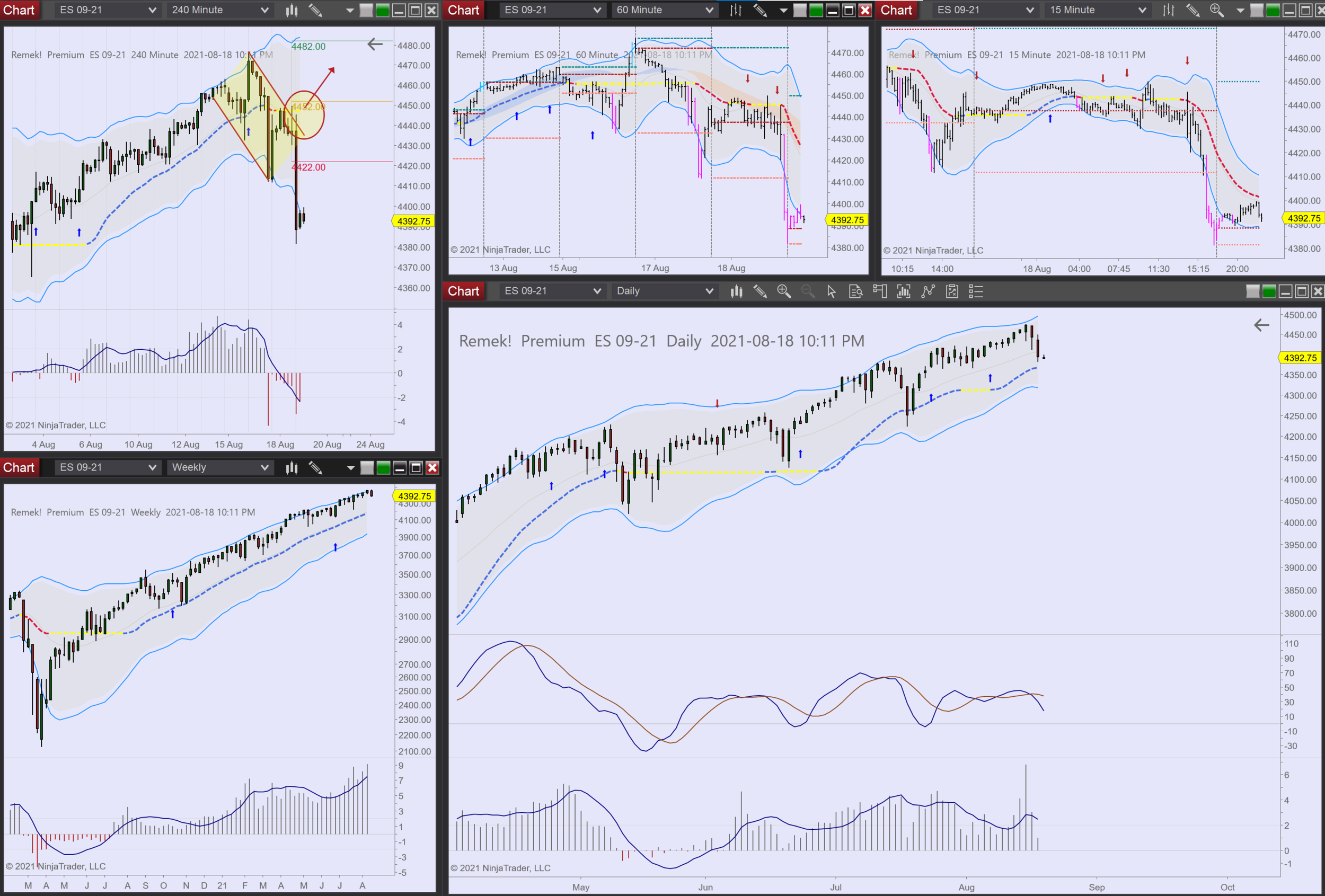Open ES 09-21 instrument dropdown in Daily chart
Image resolution: width=1325 pixels, height=896 pixels.
point(552,291)
